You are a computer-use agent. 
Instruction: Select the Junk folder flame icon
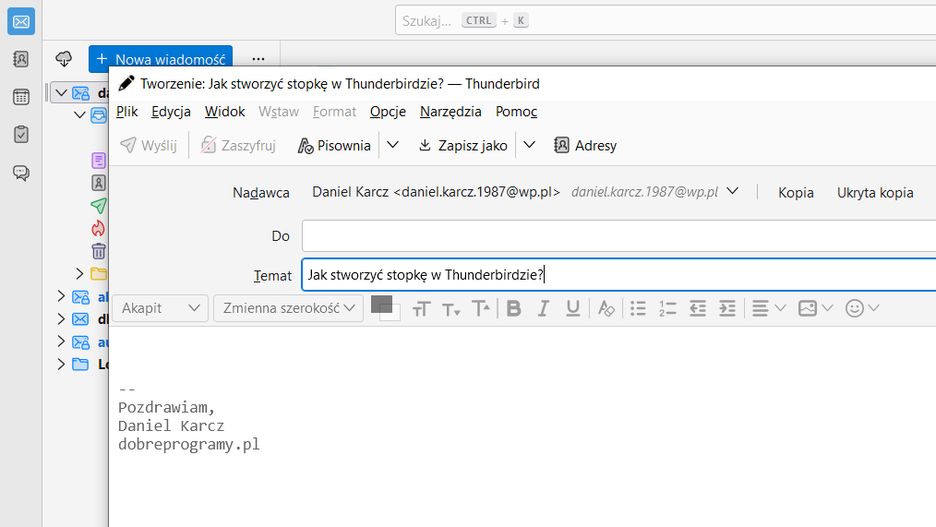click(x=98, y=228)
